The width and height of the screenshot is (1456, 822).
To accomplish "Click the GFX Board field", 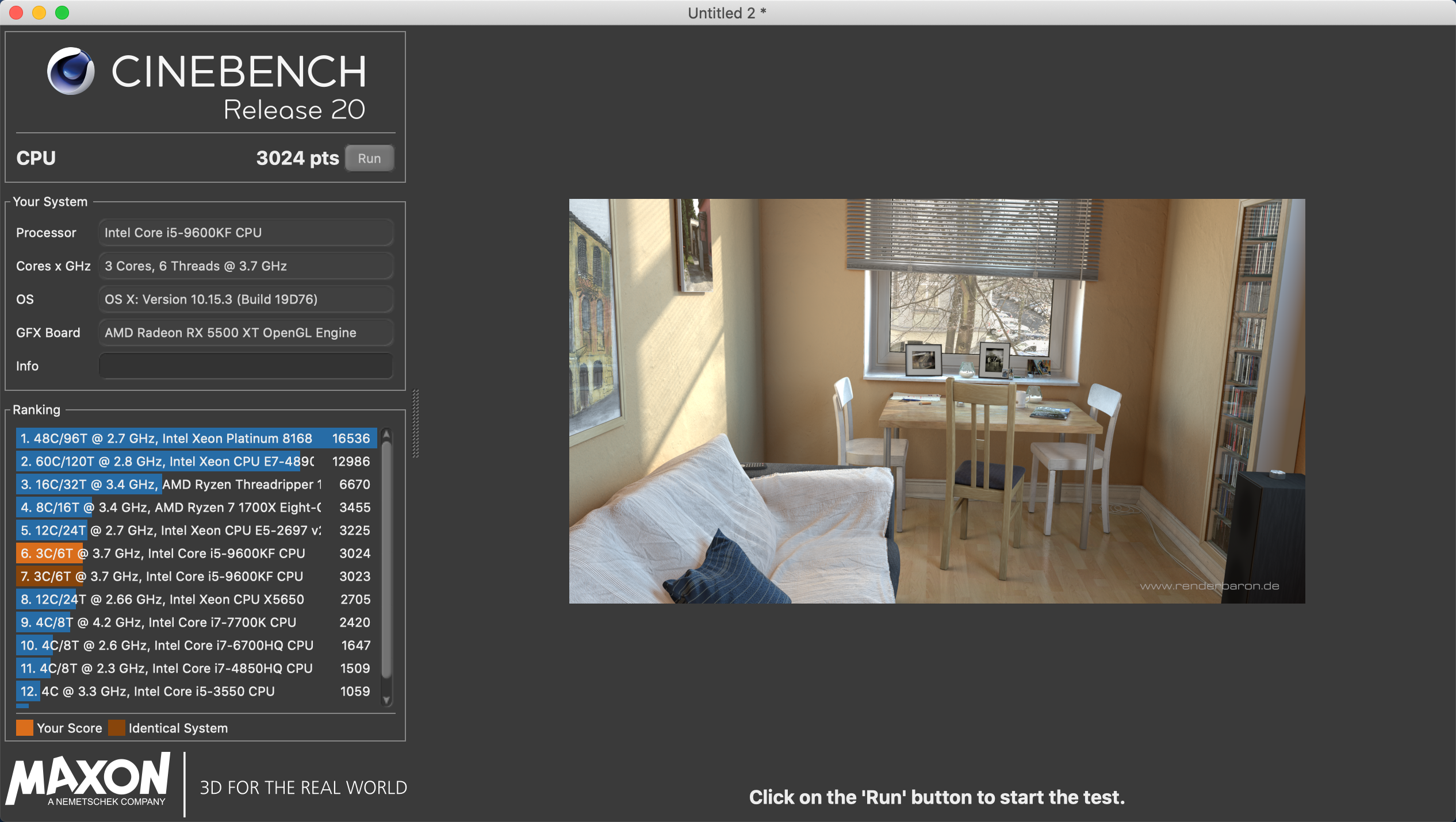I will point(246,333).
